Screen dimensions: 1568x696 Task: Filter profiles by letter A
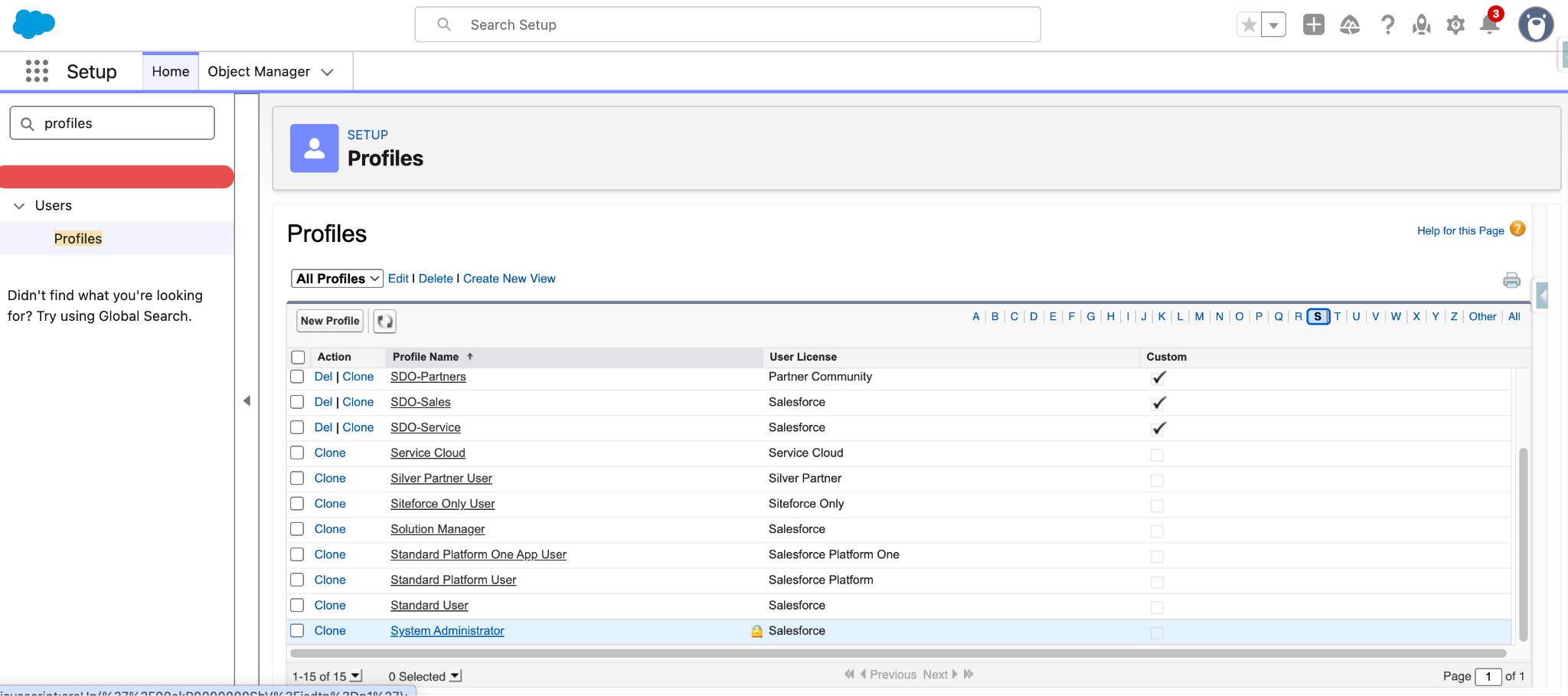tap(975, 316)
